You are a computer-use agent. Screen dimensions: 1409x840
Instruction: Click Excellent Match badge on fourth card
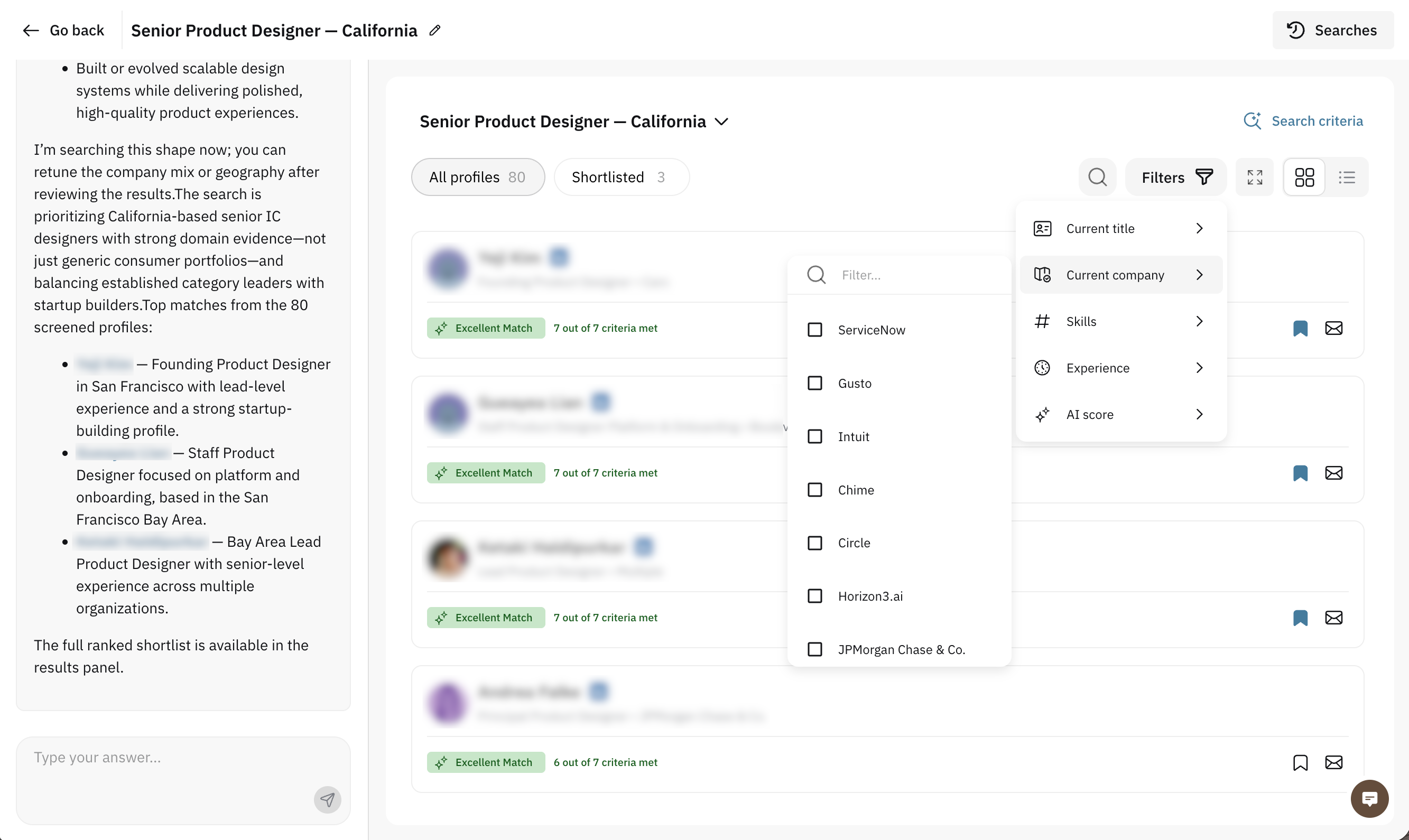(x=486, y=763)
